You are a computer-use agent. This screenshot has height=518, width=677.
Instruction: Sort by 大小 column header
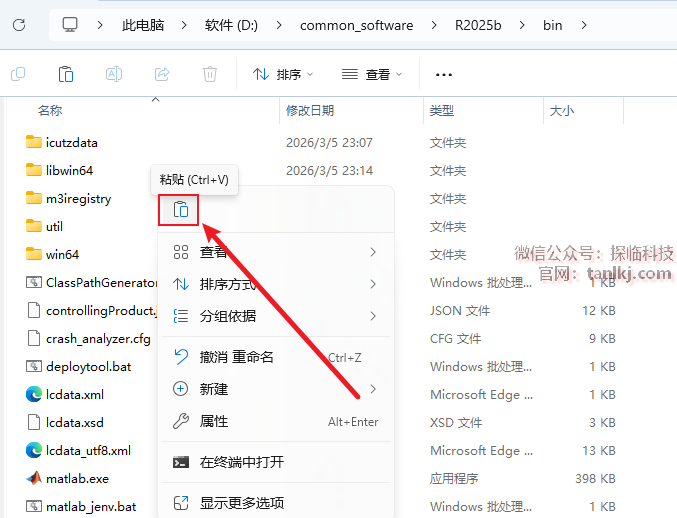tap(562, 111)
